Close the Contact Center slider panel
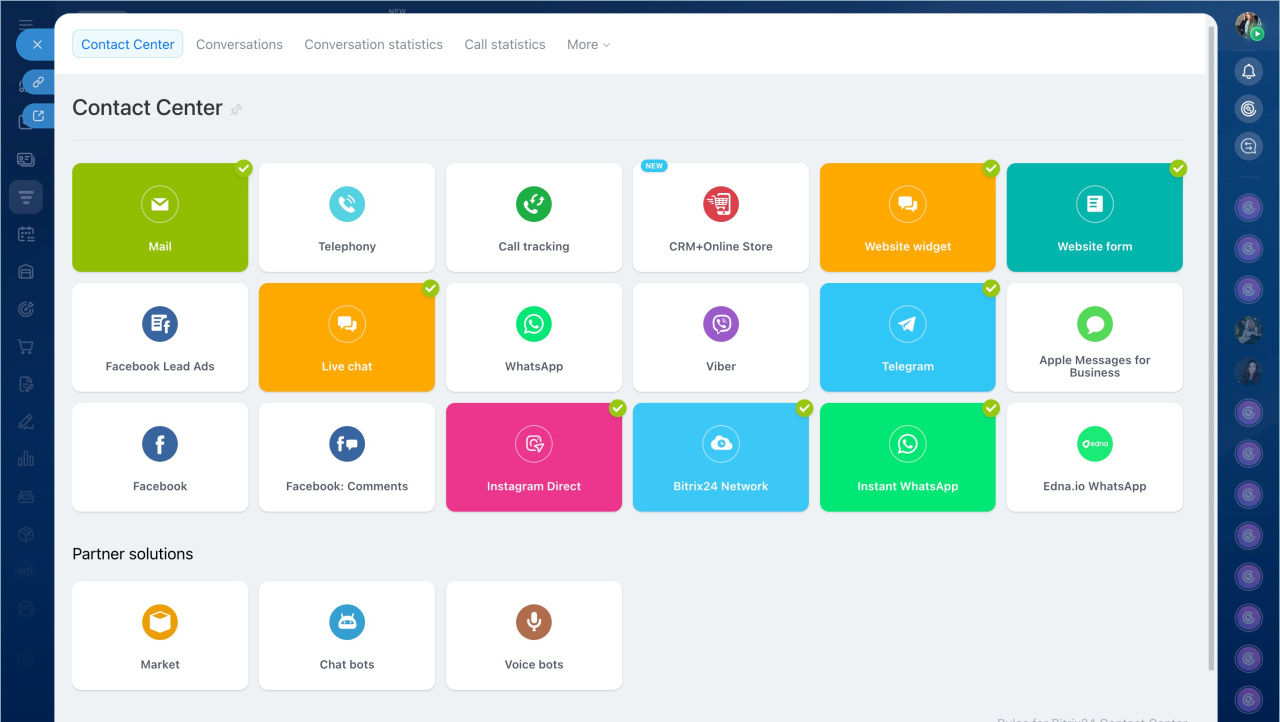The height and width of the screenshot is (722, 1280). point(37,45)
